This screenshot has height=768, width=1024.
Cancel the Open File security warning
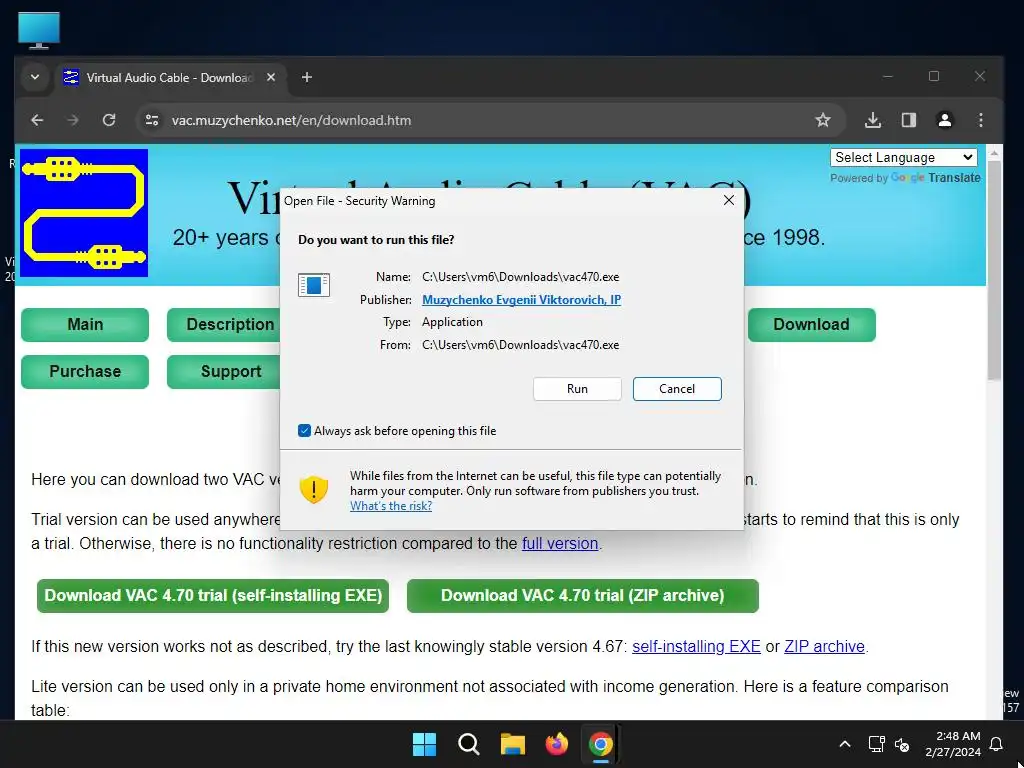(677, 389)
